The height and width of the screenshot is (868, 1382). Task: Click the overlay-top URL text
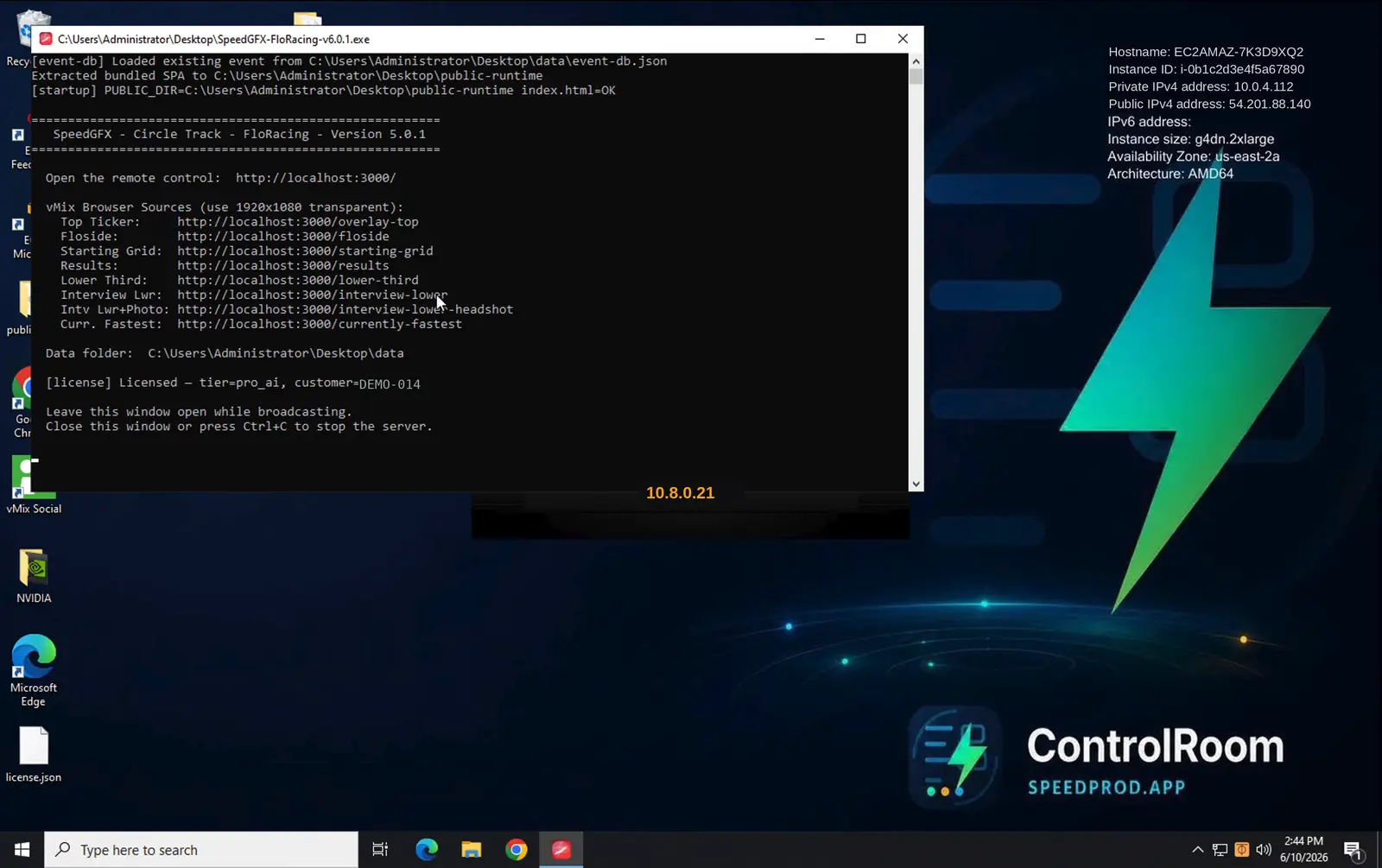298,222
